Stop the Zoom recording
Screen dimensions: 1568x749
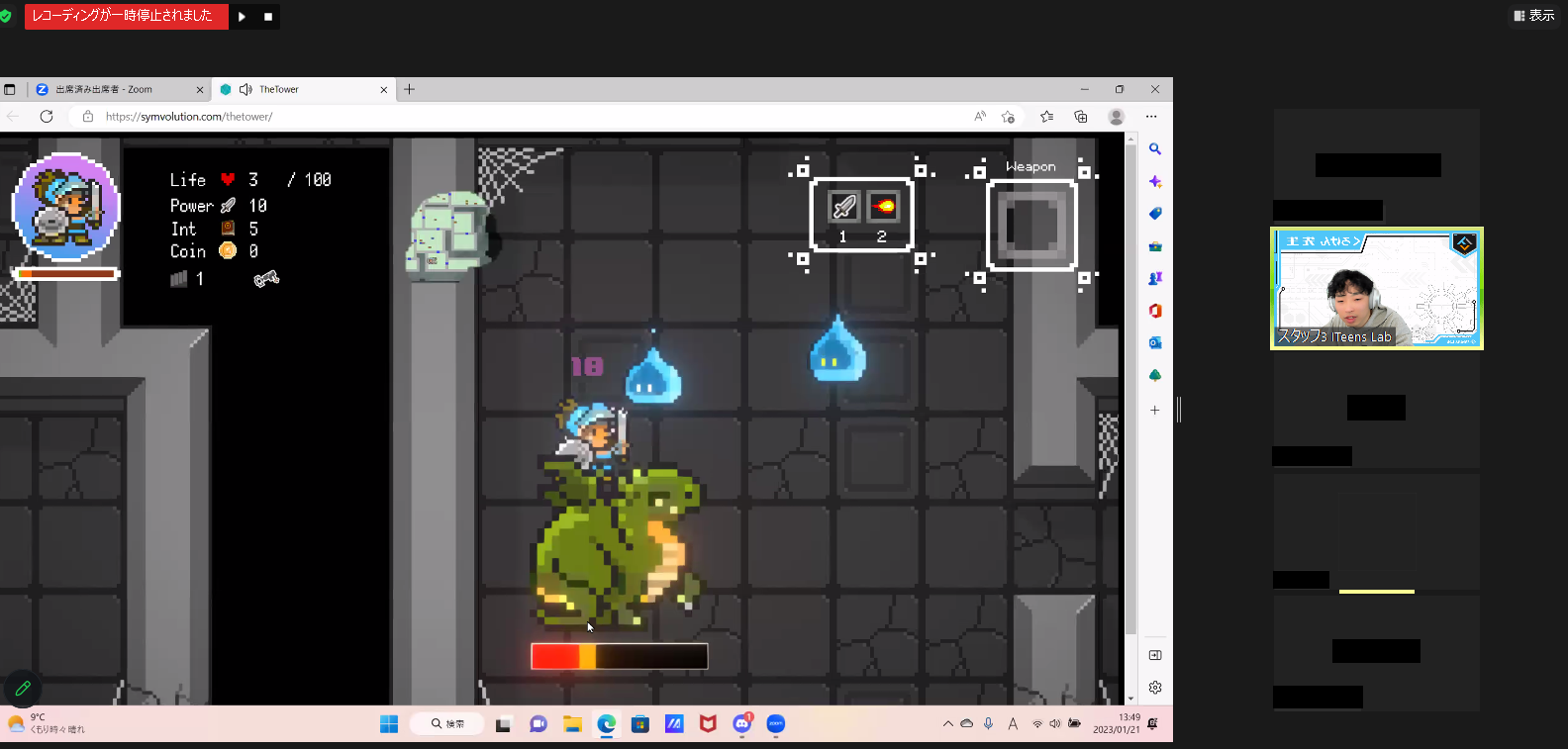pyautogui.click(x=267, y=16)
